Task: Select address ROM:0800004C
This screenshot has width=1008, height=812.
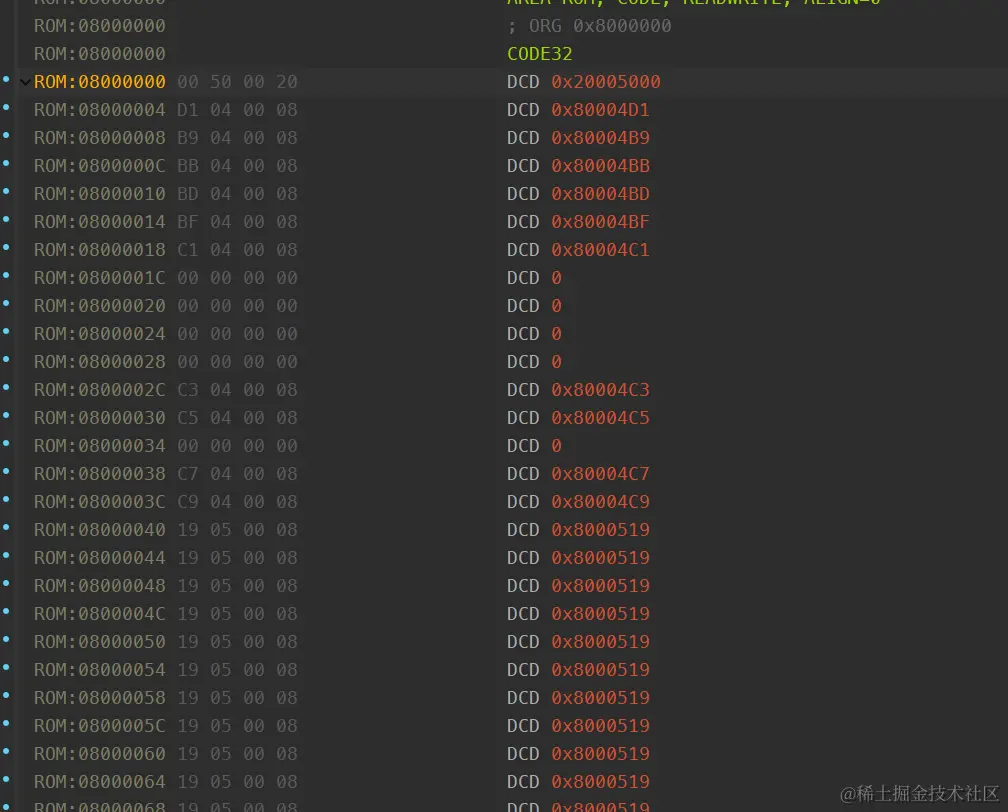Action: coord(100,614)
